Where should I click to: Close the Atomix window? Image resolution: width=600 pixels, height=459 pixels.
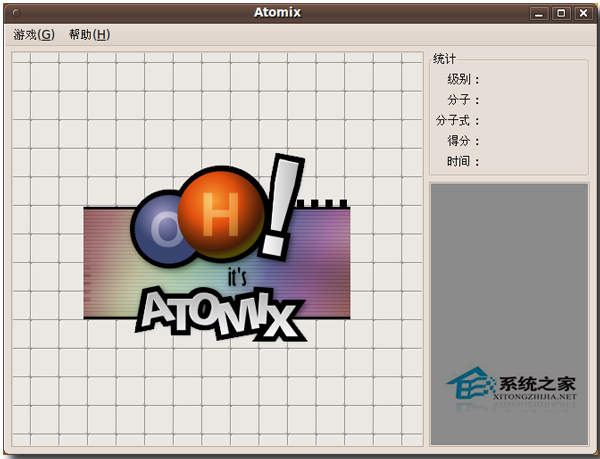coord(583,13)
